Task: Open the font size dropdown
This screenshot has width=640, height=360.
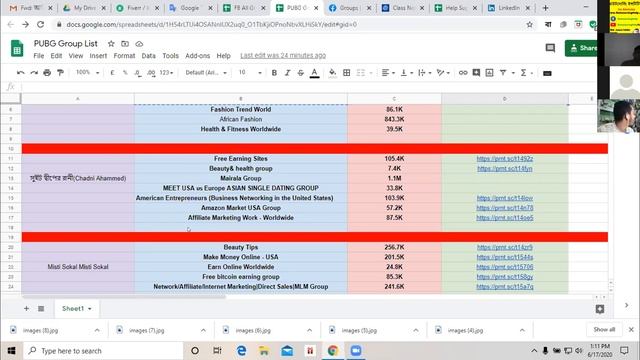Action: pyautogui.click(x=249, y=73)
